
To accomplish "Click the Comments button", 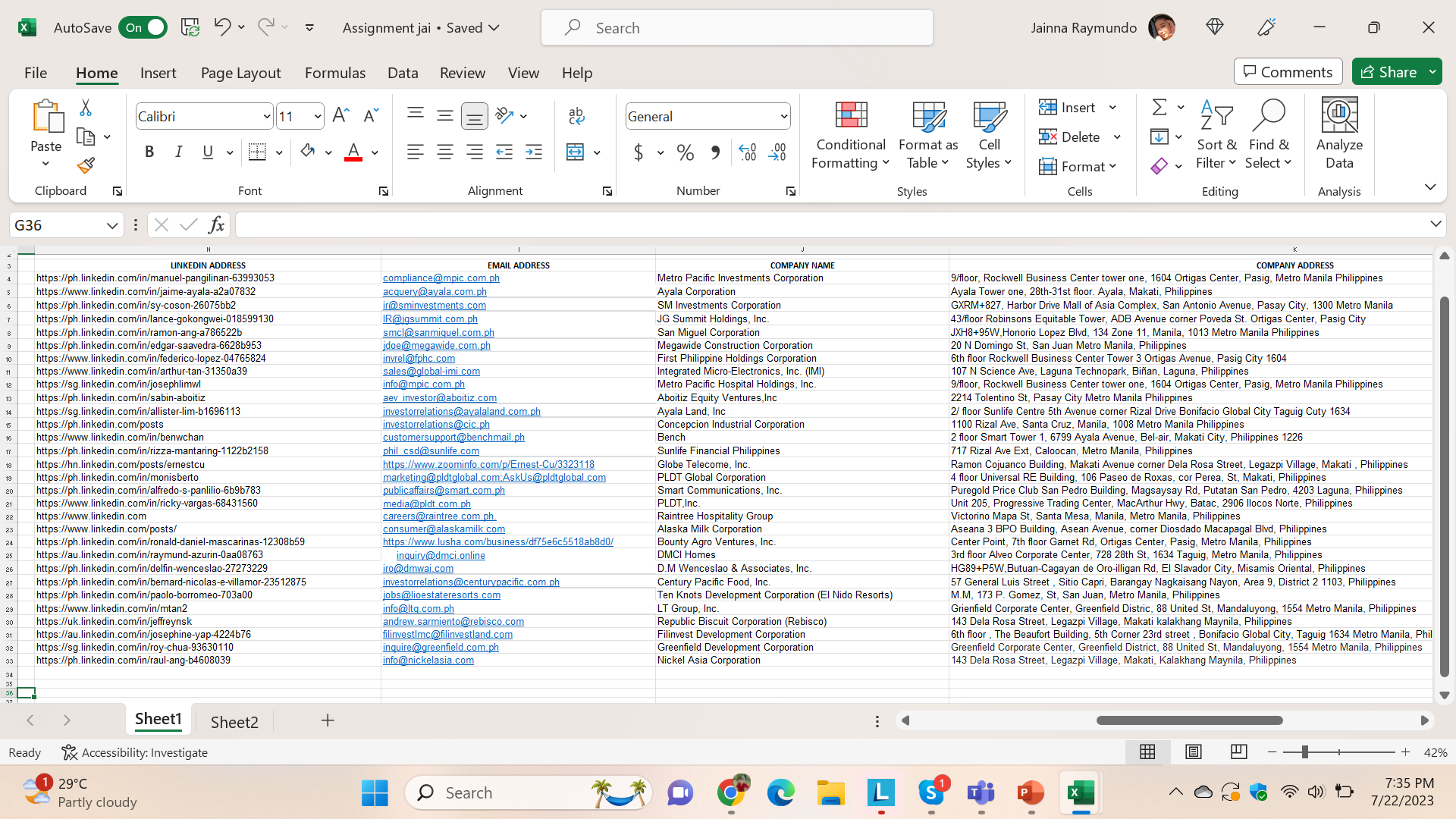I will point(1288,72).
